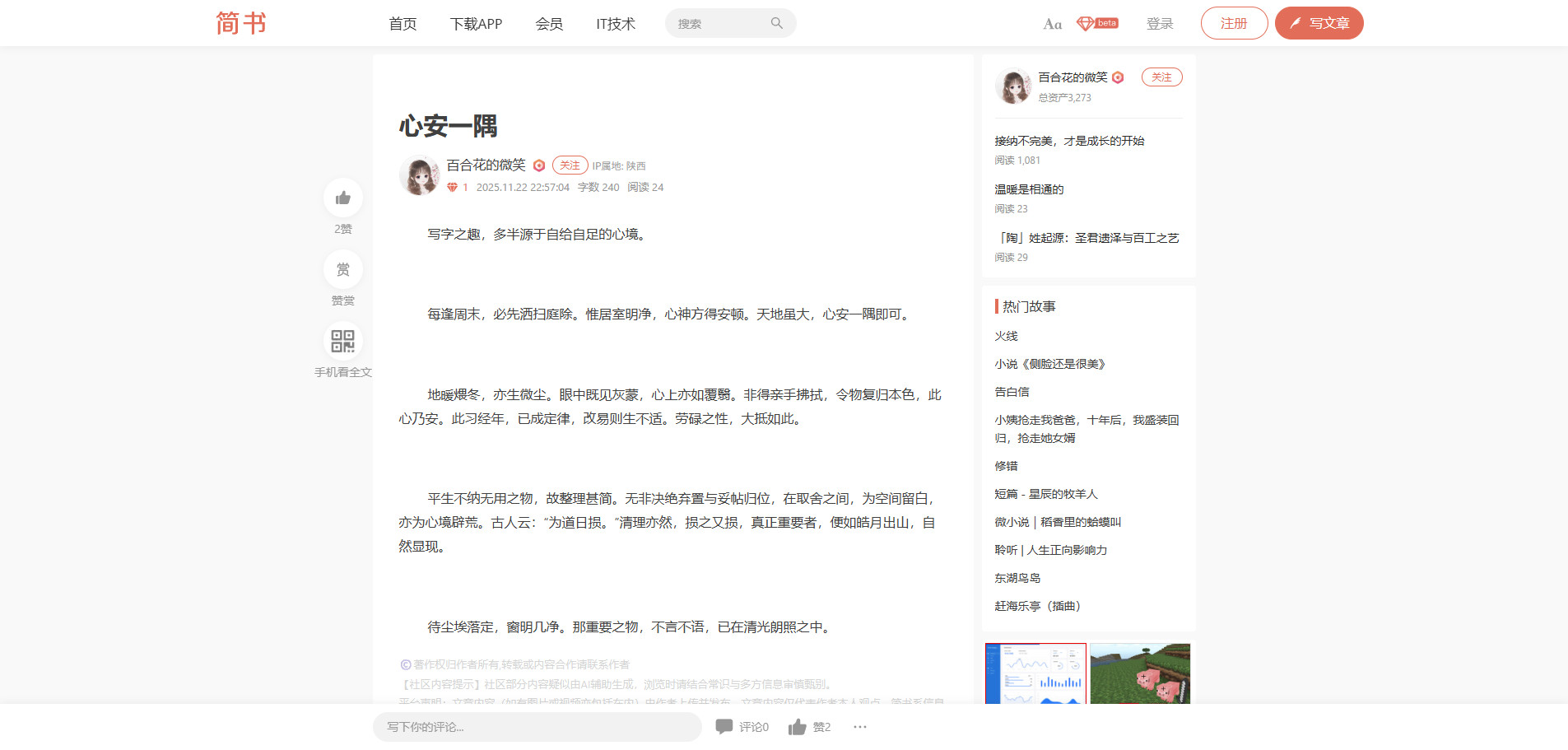
Task: Toggle follow button in the right author card
Action: (x=1161, y=77)
